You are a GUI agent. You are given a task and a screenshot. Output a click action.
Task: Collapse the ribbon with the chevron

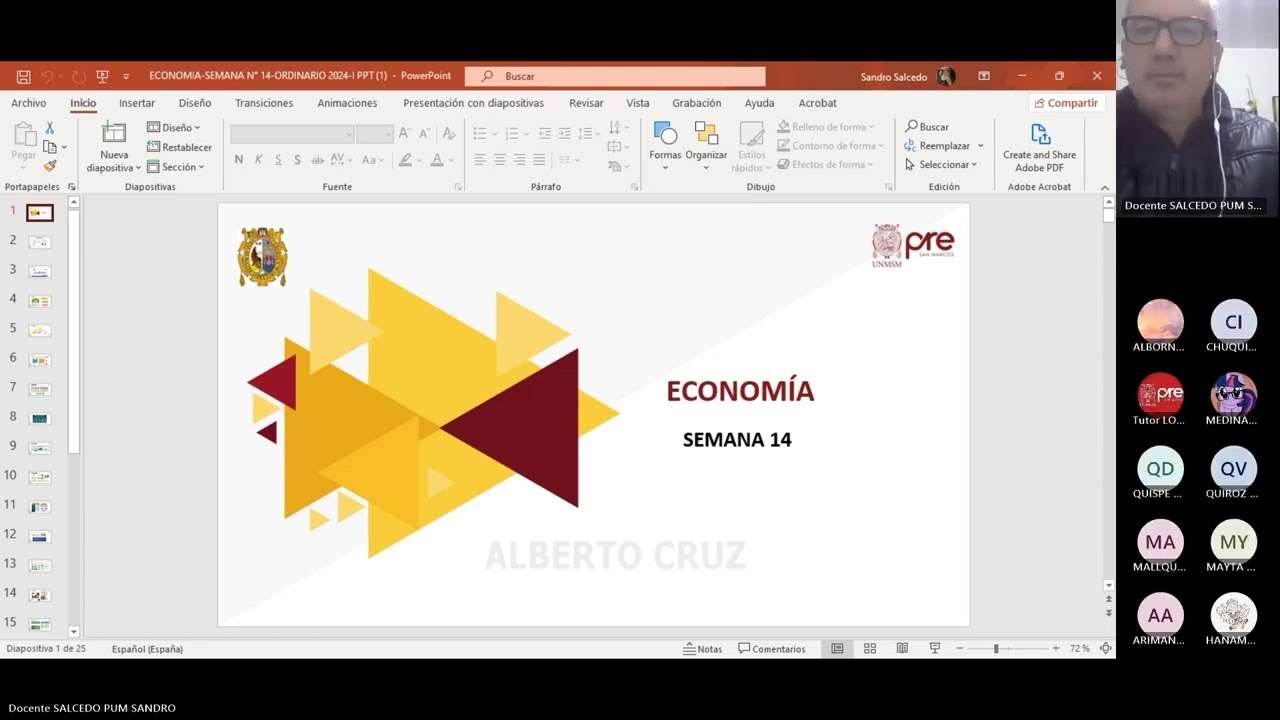(1105, 188)
